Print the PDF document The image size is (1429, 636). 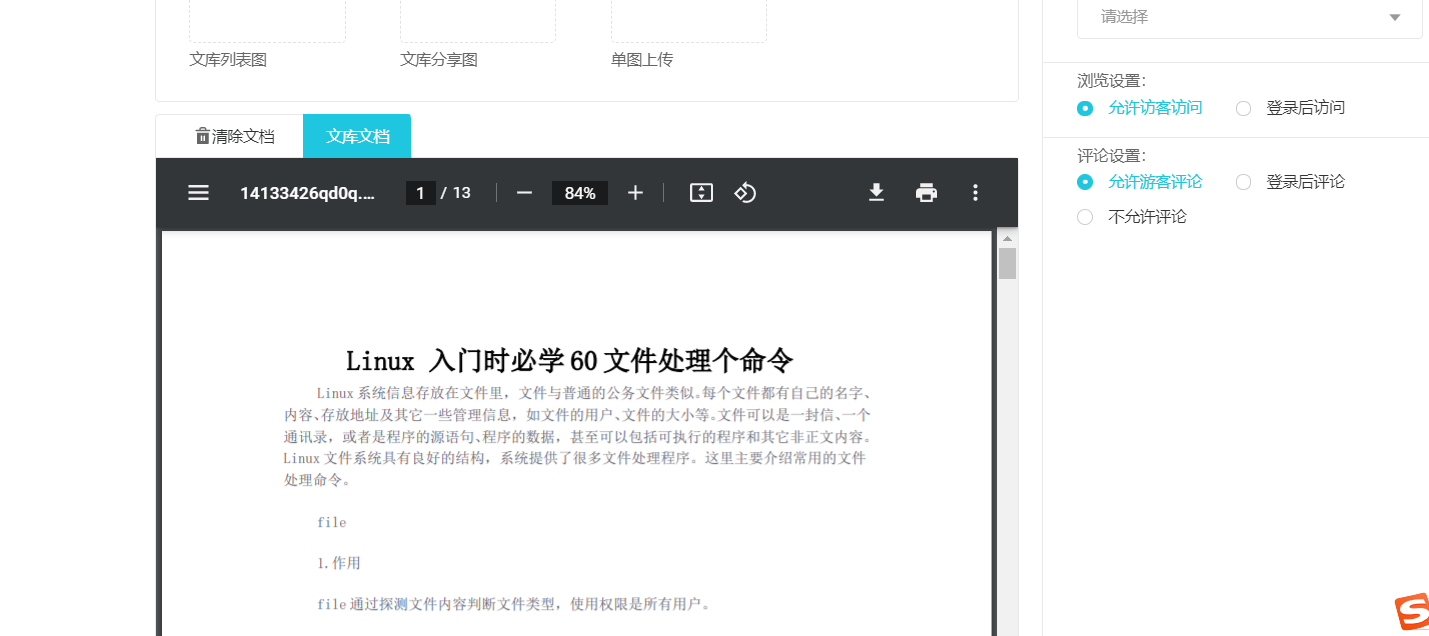coord(927,193)
